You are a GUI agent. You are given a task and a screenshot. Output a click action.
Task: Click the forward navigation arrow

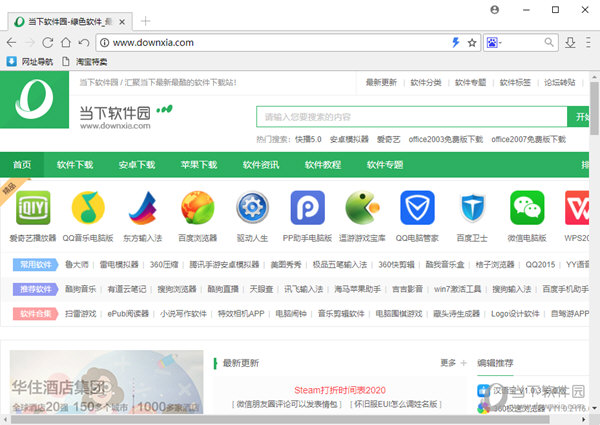click(x=29, y=42)
